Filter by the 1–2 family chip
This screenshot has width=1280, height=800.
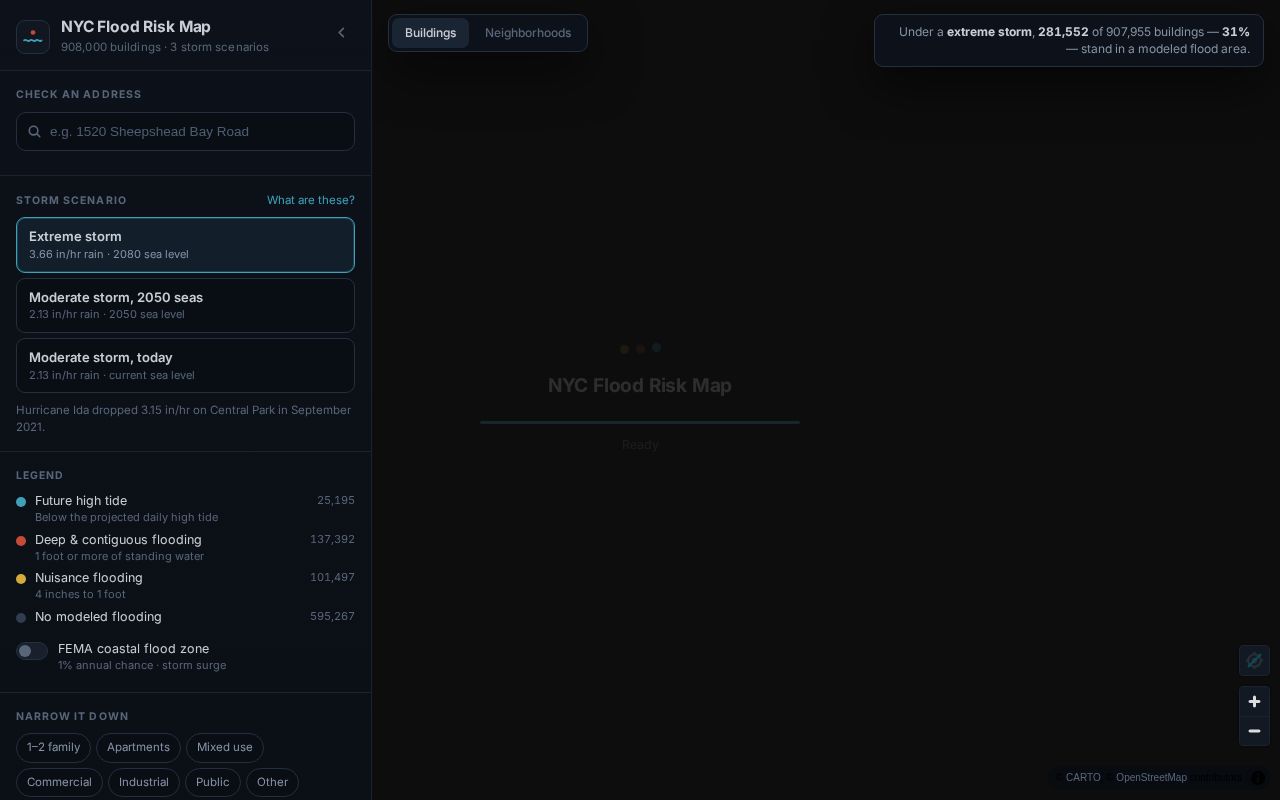pos(53,747)
